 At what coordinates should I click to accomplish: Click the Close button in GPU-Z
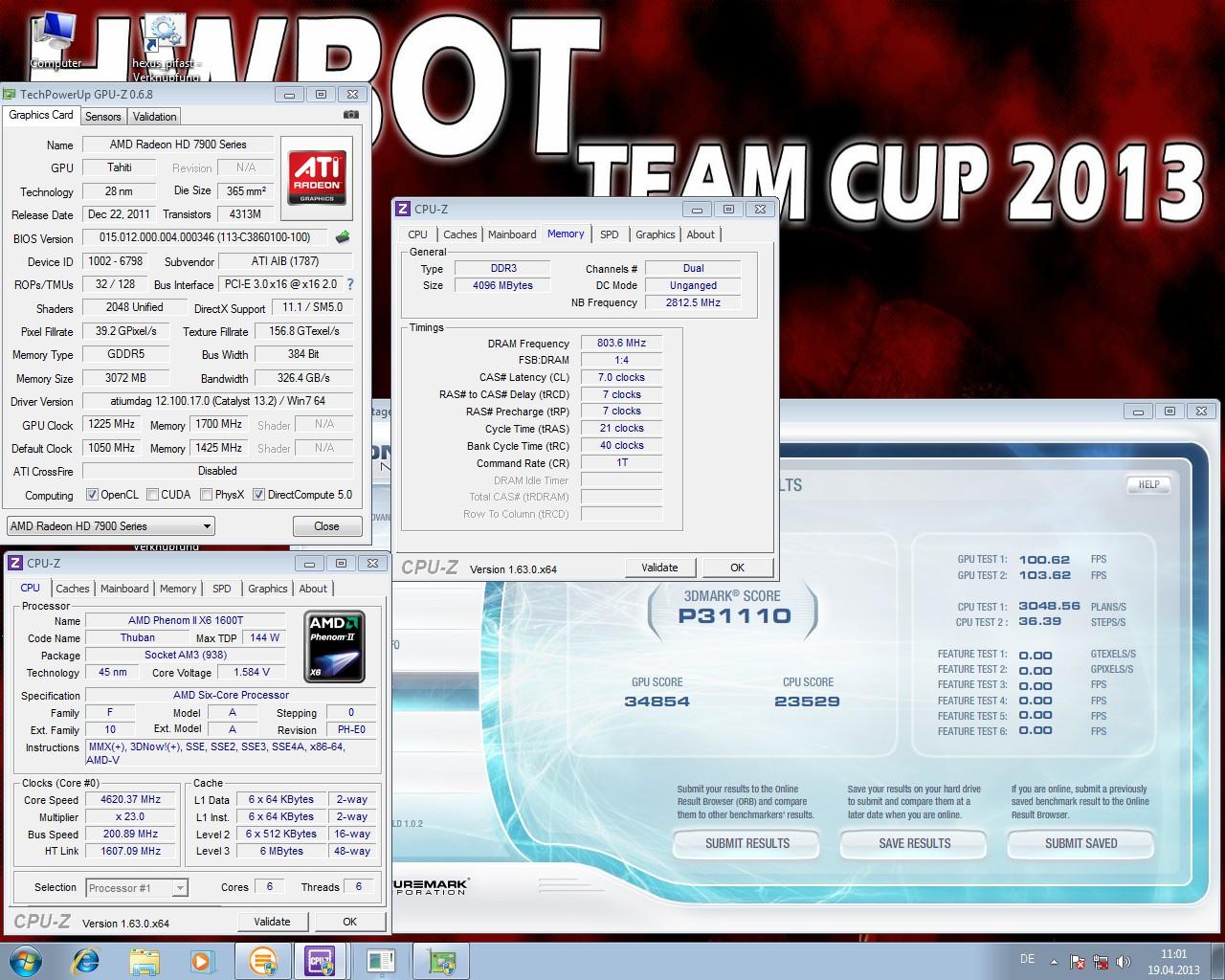pos(326,526)
